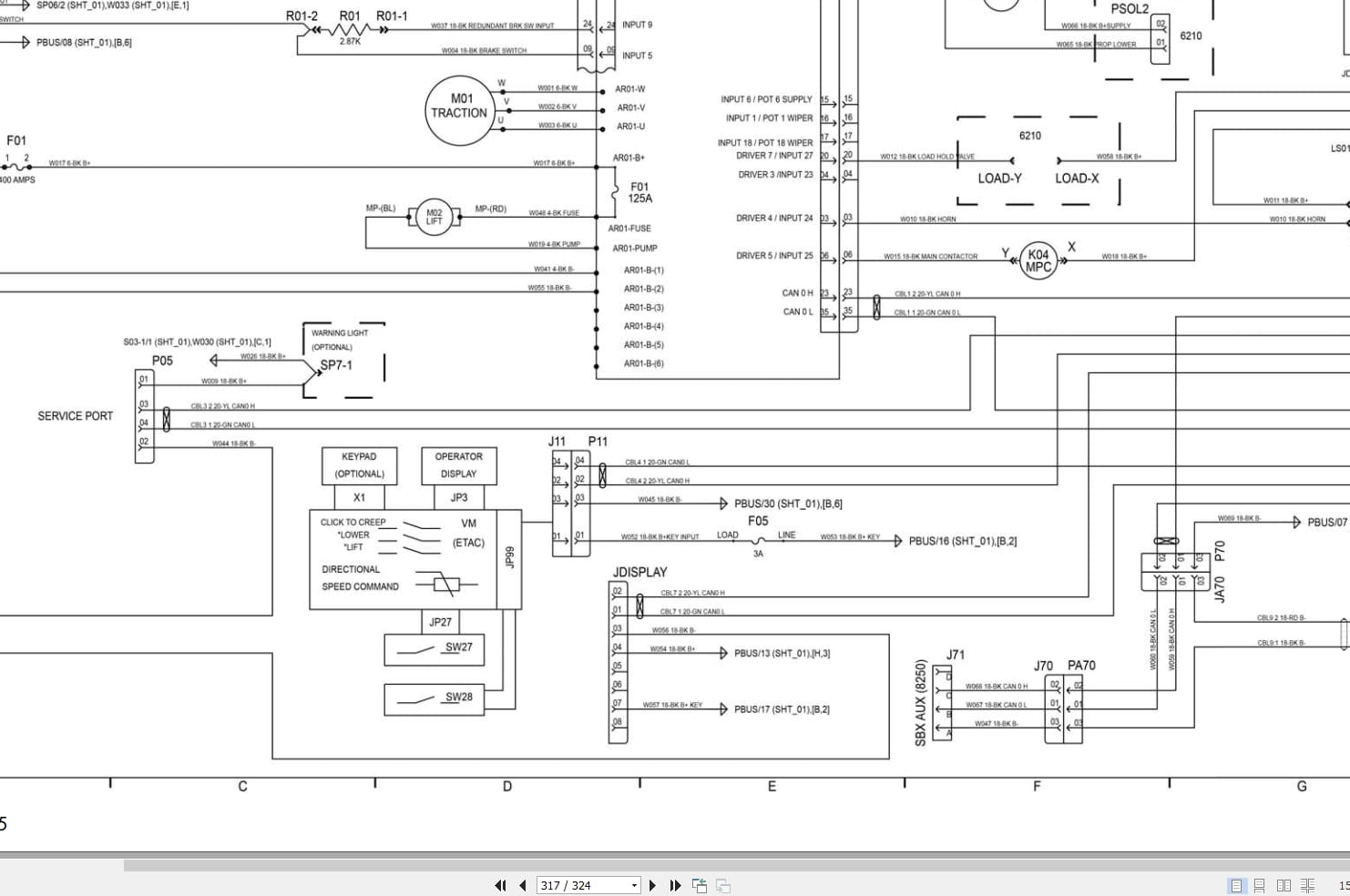Select continuous page scrolling layout

click(1260, 885)
